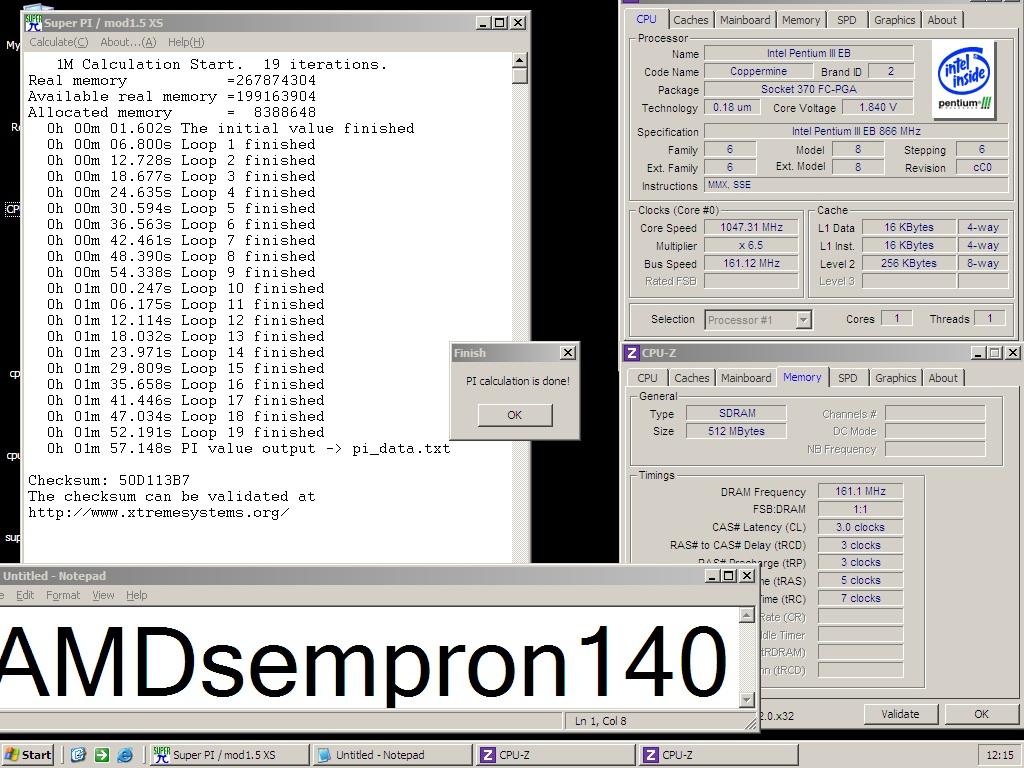1024x768 pixels.
Task: Click the taskbar clock showing 12:15
Action: [x=1000, y=755]
